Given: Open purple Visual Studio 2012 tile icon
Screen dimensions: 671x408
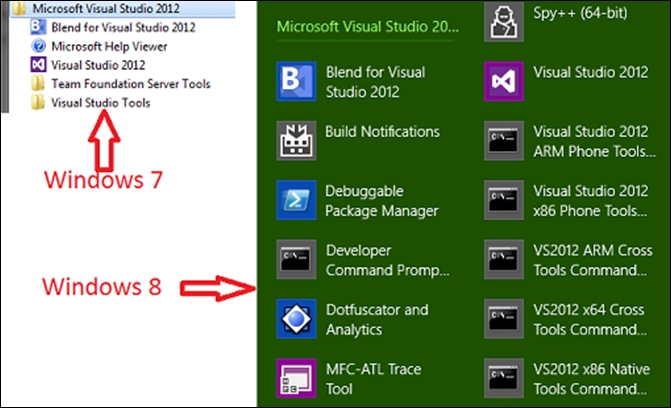Looking at the screenshot, I should coord(504,81).
